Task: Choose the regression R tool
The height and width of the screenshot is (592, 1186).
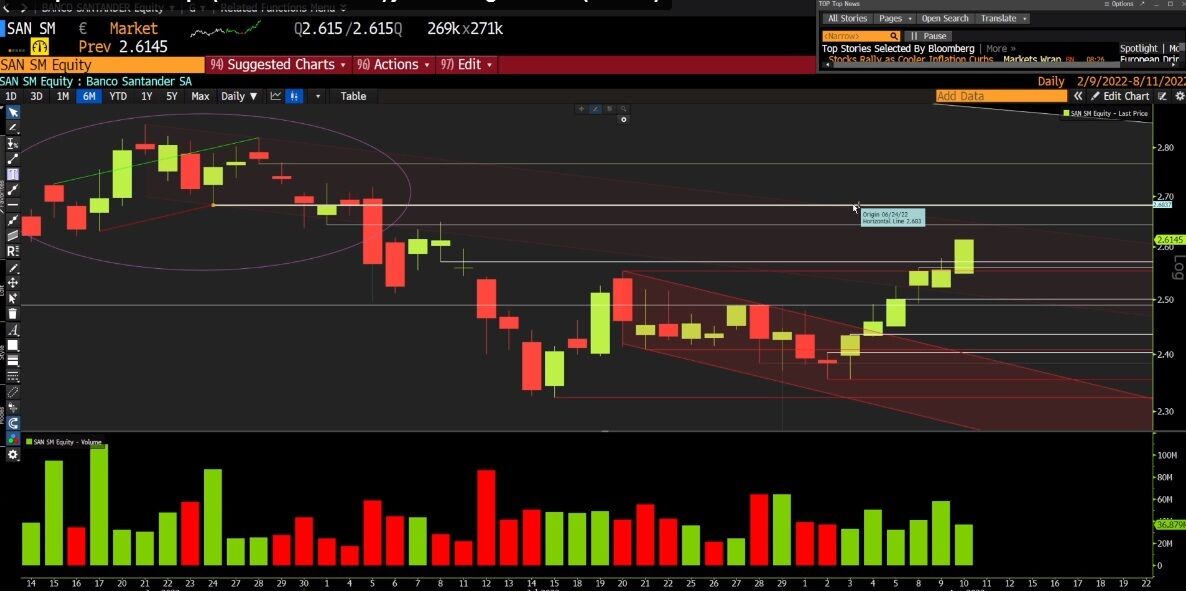Action: tap(13, 251)
